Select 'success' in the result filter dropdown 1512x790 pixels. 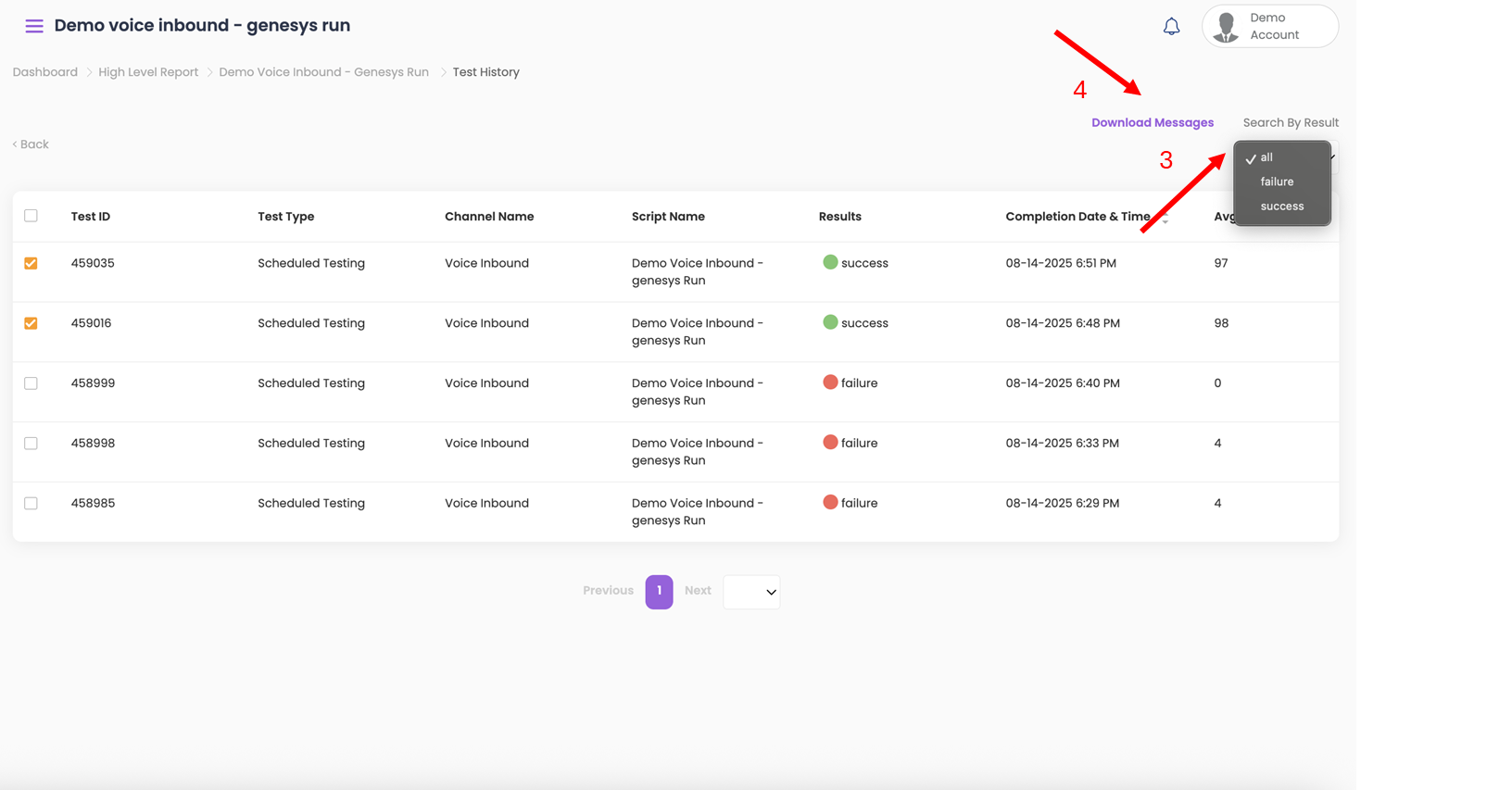(1281, 207)
